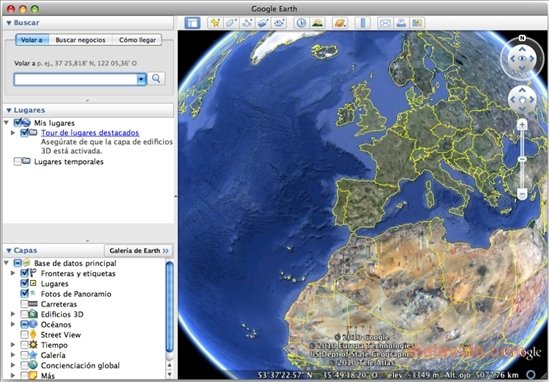The width and height of the screenshot is (549, 382).
Task: Enable the Tiempo layer checkbox
Action: click(x=25, y=345)
